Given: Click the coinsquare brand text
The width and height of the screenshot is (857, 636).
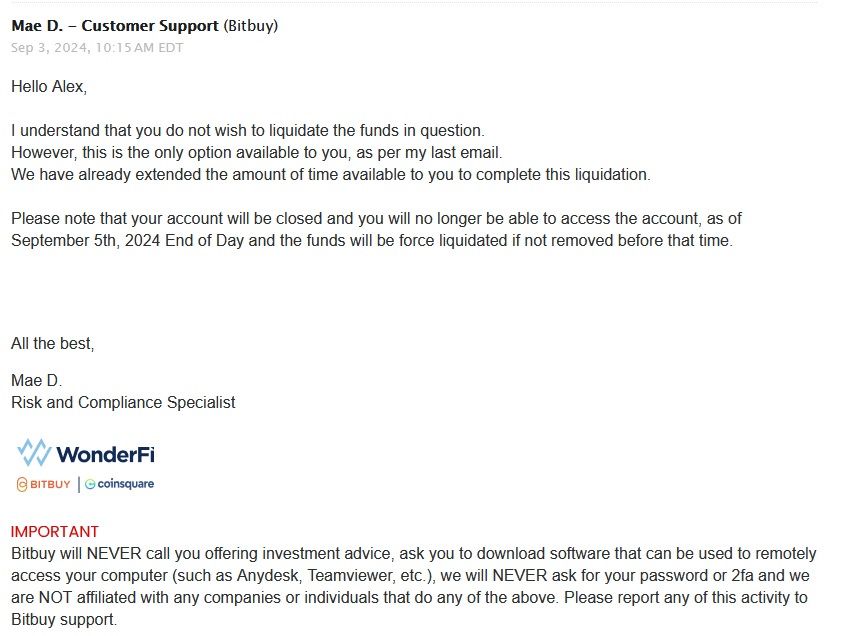Looking at the screenshot, I should [x=126, y=484].
